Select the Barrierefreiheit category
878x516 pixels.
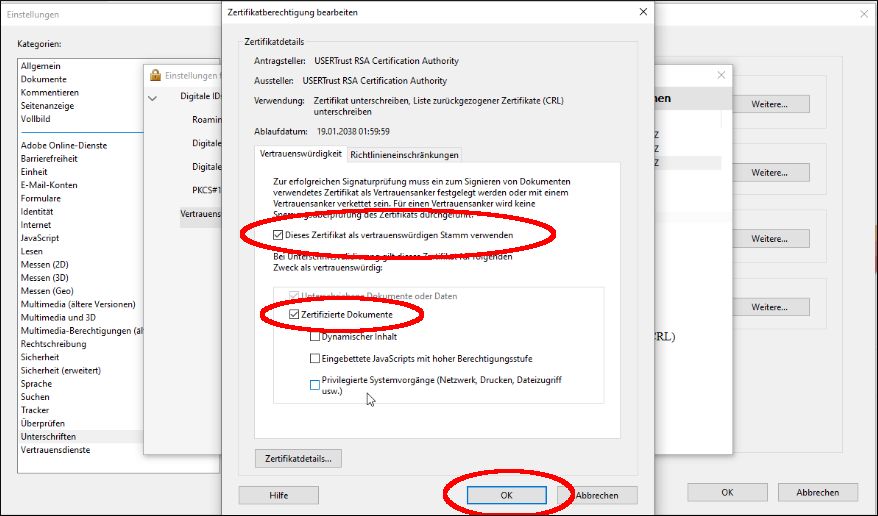tap(49, 158)
